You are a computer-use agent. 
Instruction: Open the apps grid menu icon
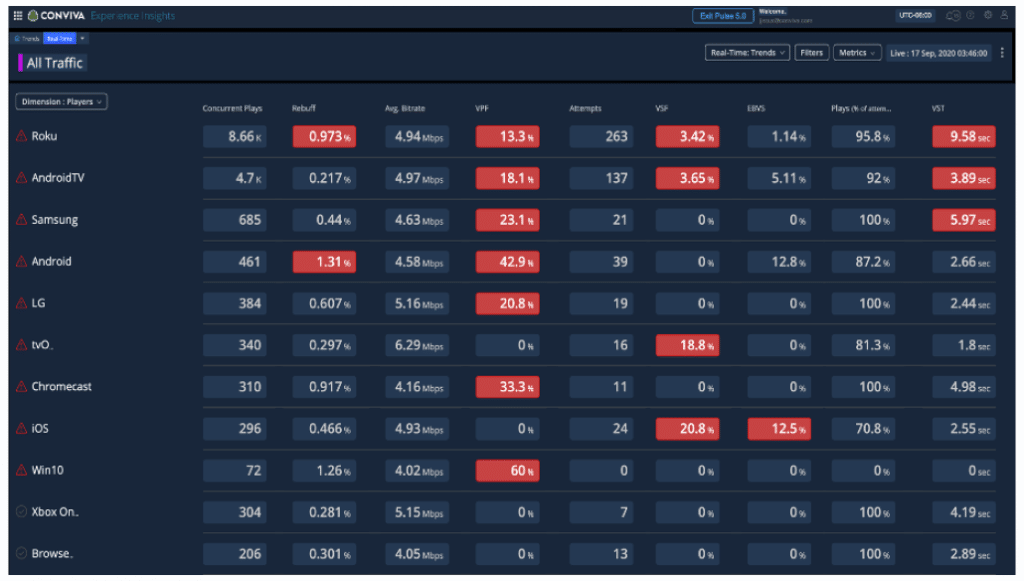(18, 16)
